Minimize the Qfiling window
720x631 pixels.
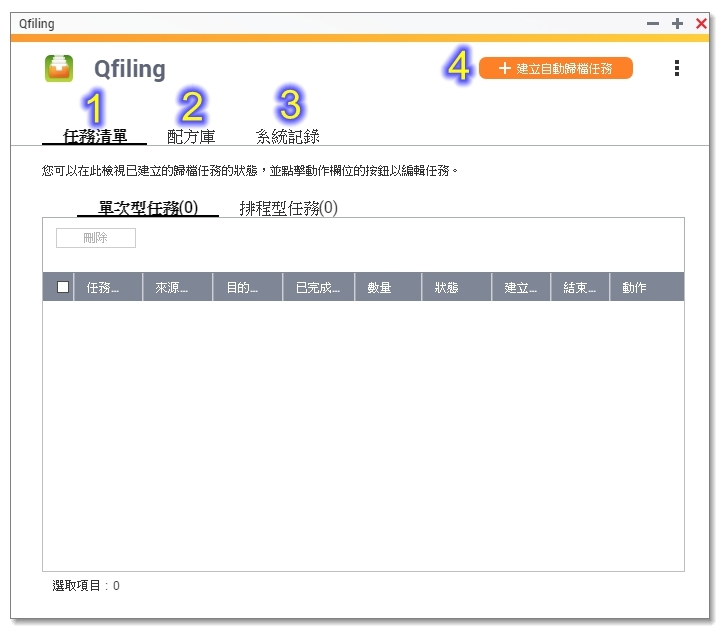[x=652, y=23]
